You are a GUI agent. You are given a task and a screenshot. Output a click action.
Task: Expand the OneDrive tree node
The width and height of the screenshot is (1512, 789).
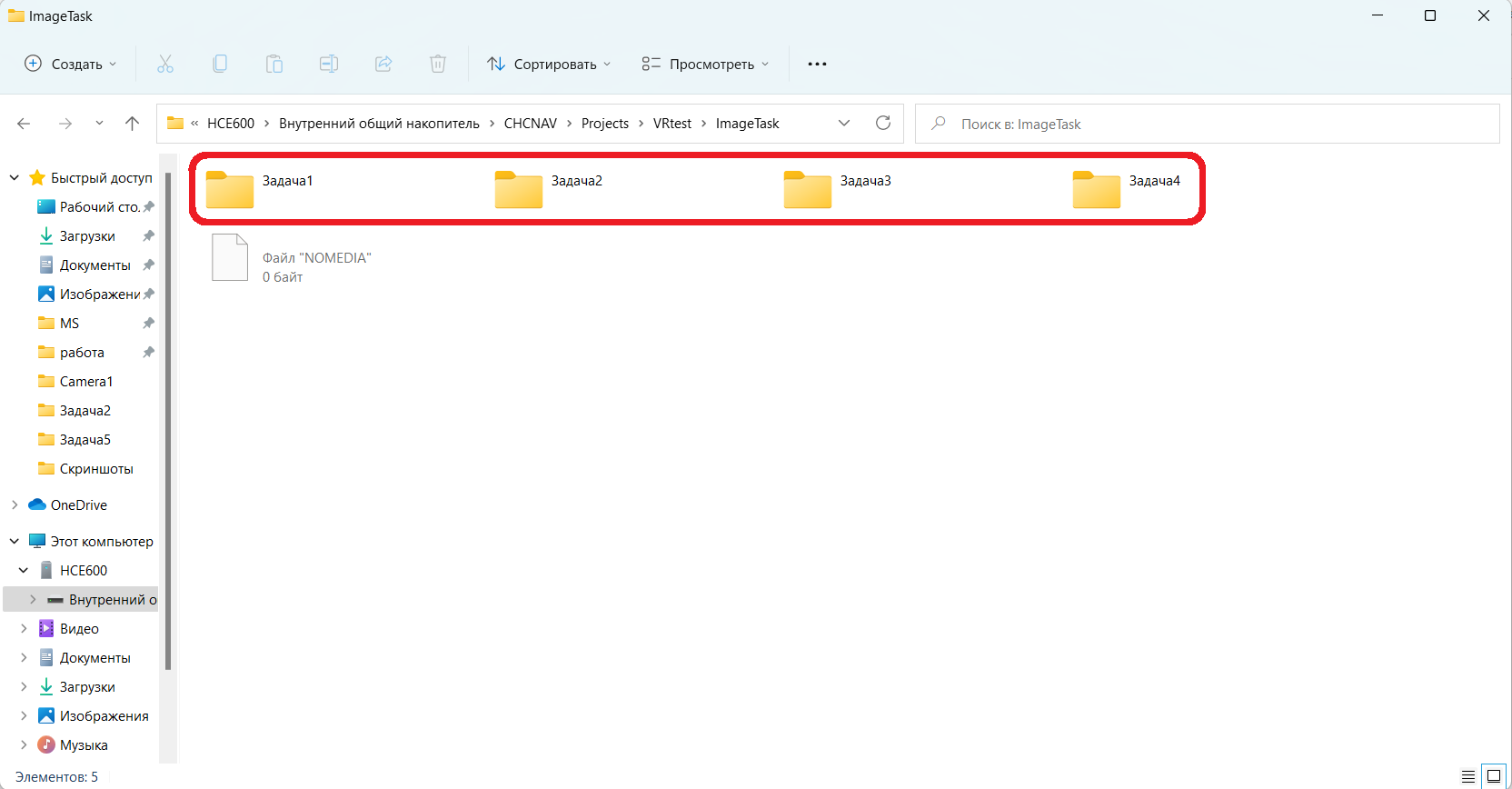click(15, 505)
